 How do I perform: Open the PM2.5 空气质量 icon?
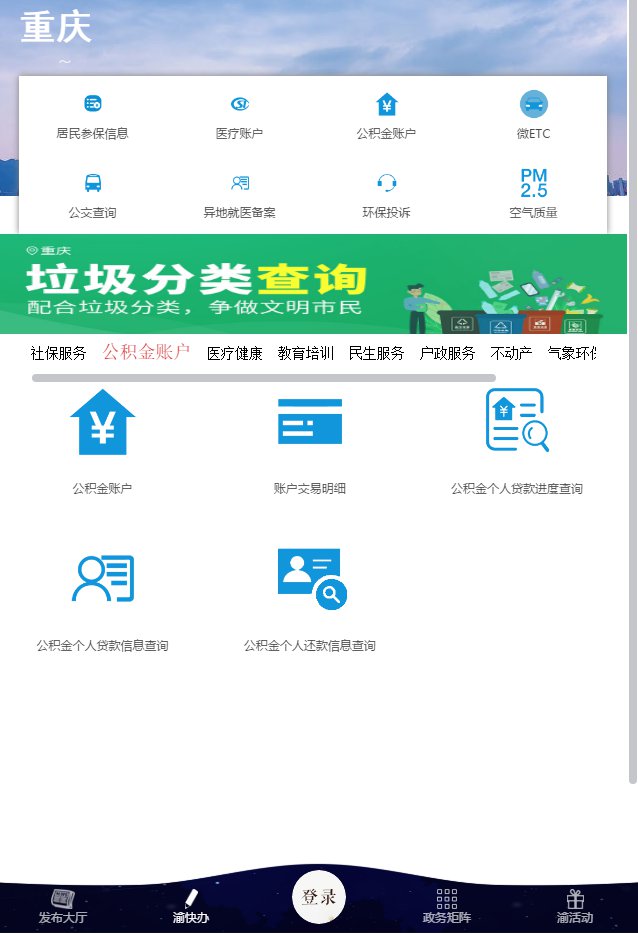(533, 183)
